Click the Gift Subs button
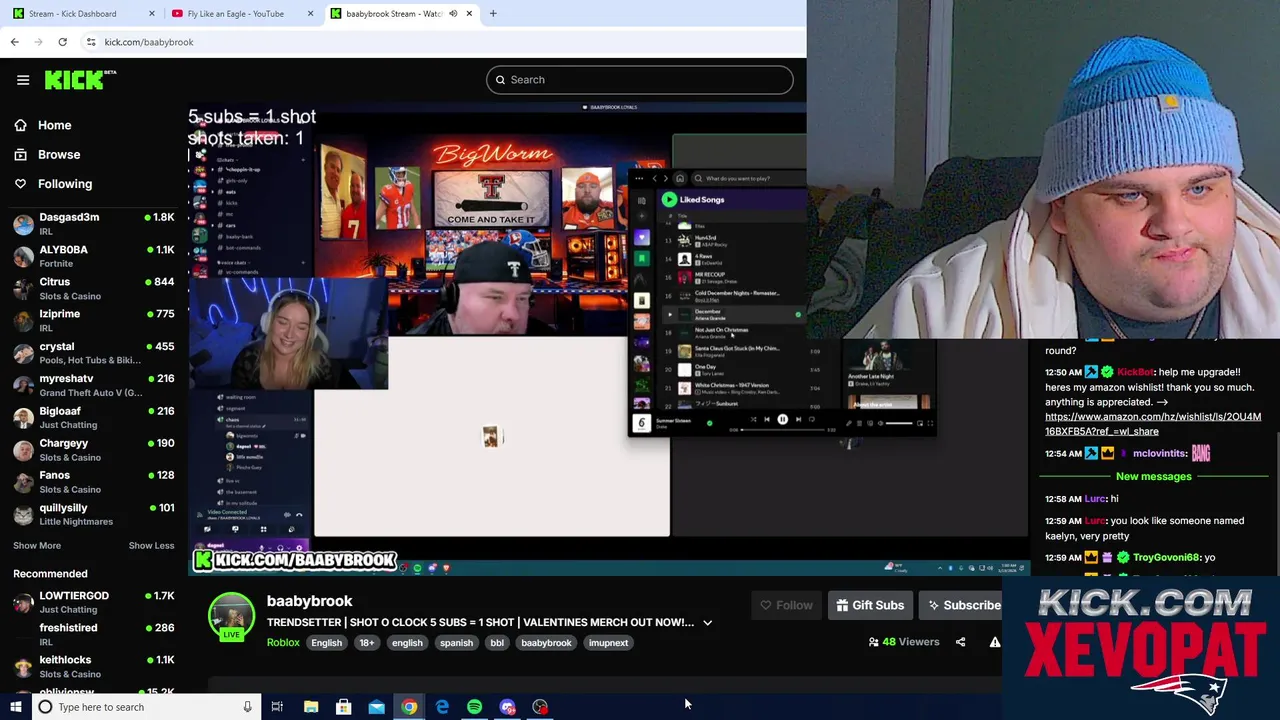This screenshot has height=720, width=1280. [870, 605]
